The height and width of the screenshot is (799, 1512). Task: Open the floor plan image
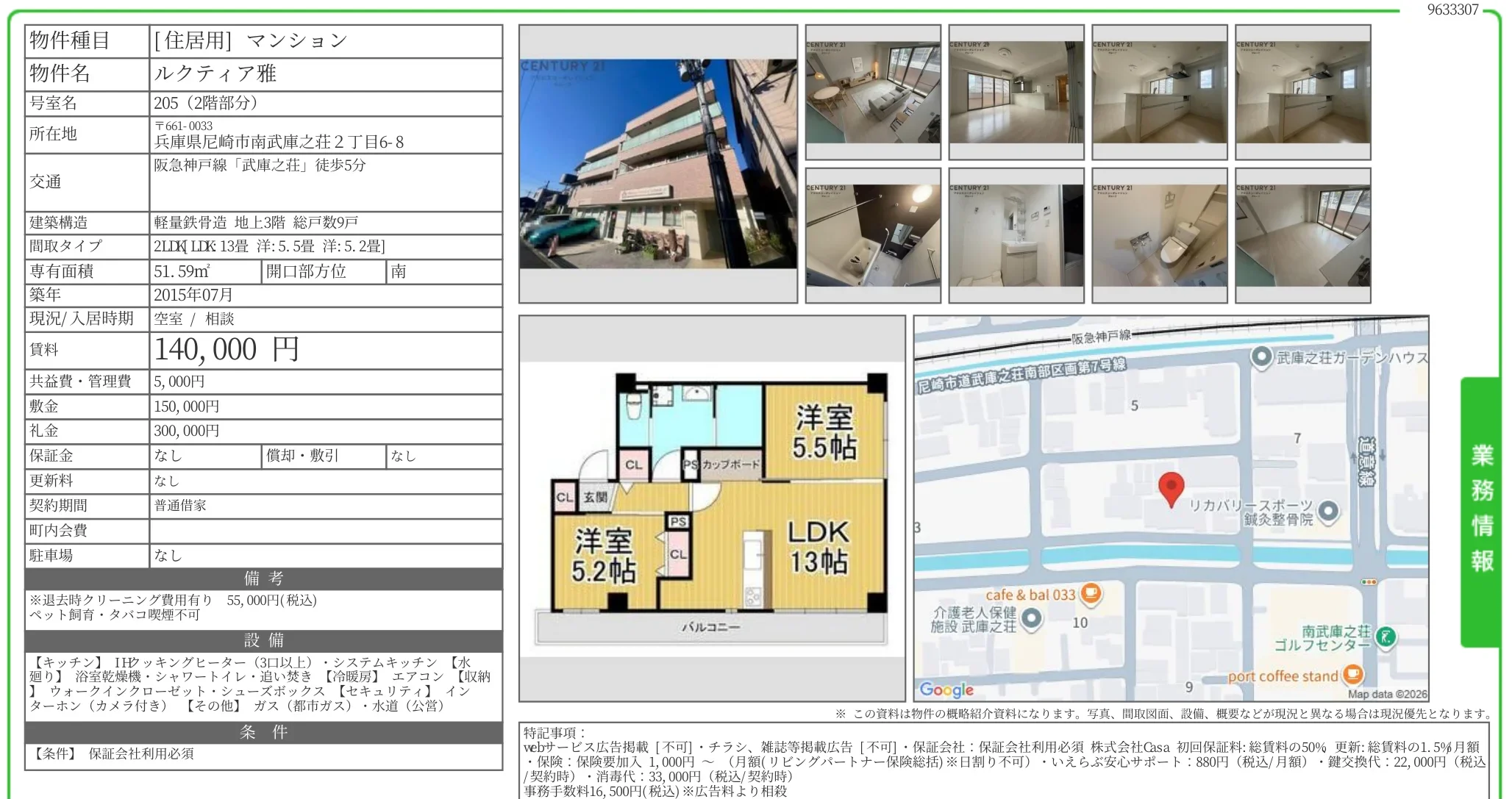[712, 509]
